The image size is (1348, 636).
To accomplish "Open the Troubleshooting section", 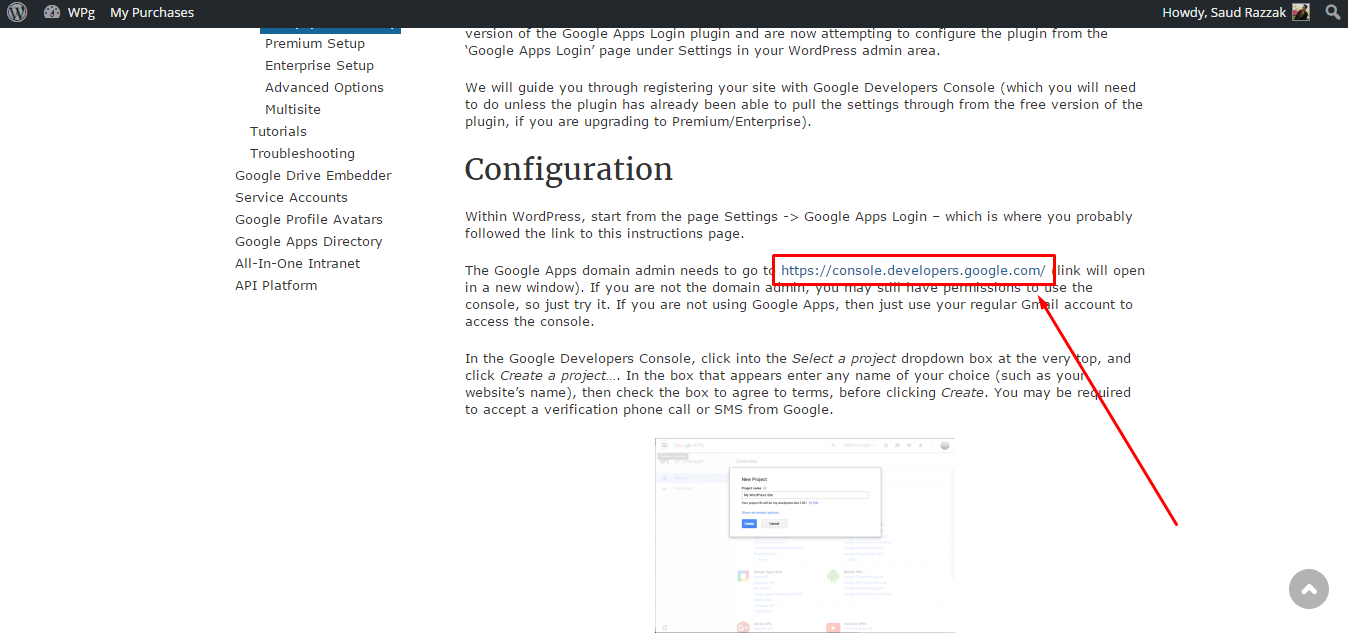I will pos(302,153).
